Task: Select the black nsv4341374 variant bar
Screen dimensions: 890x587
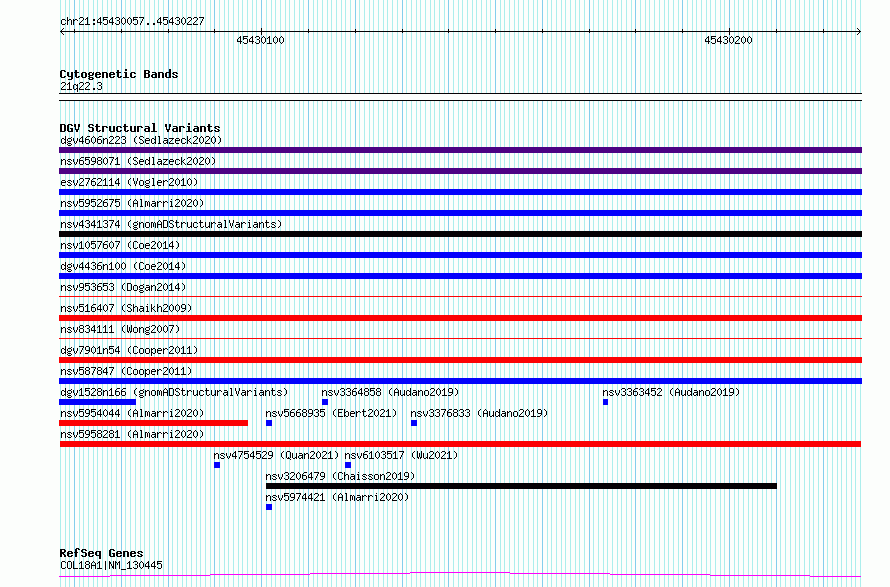Action: pos(460,234)
